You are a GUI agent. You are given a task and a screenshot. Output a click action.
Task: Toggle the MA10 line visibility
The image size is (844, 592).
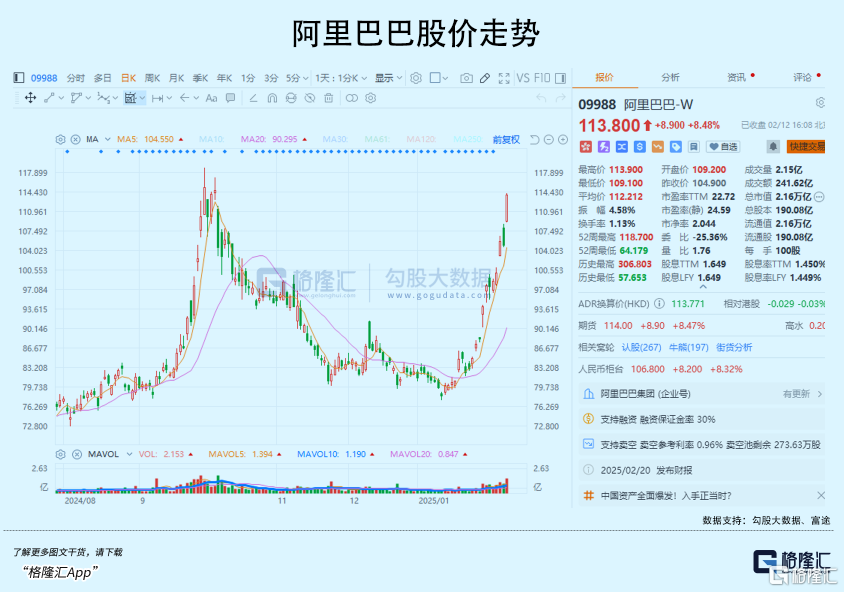(211, 139)
